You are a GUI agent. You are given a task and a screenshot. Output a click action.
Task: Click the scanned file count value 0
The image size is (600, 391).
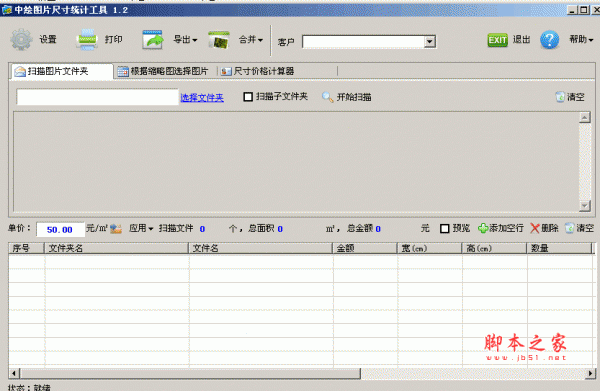coord(202,229)
